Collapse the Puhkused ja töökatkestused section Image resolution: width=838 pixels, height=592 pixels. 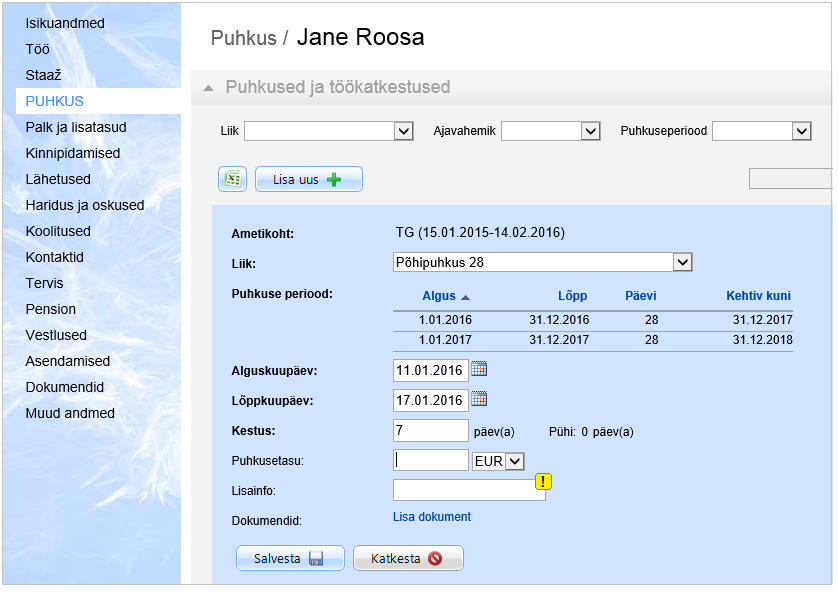coord(208,88)
